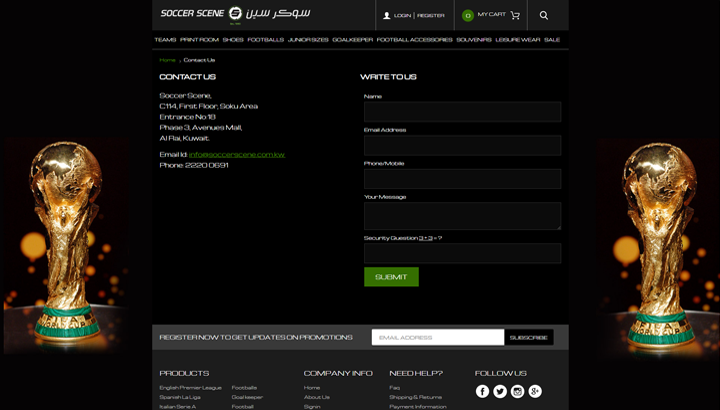Open the Instagram social icon
This screenshot has width=720, height=410.
pyautogui.click(x=518, y=391)
